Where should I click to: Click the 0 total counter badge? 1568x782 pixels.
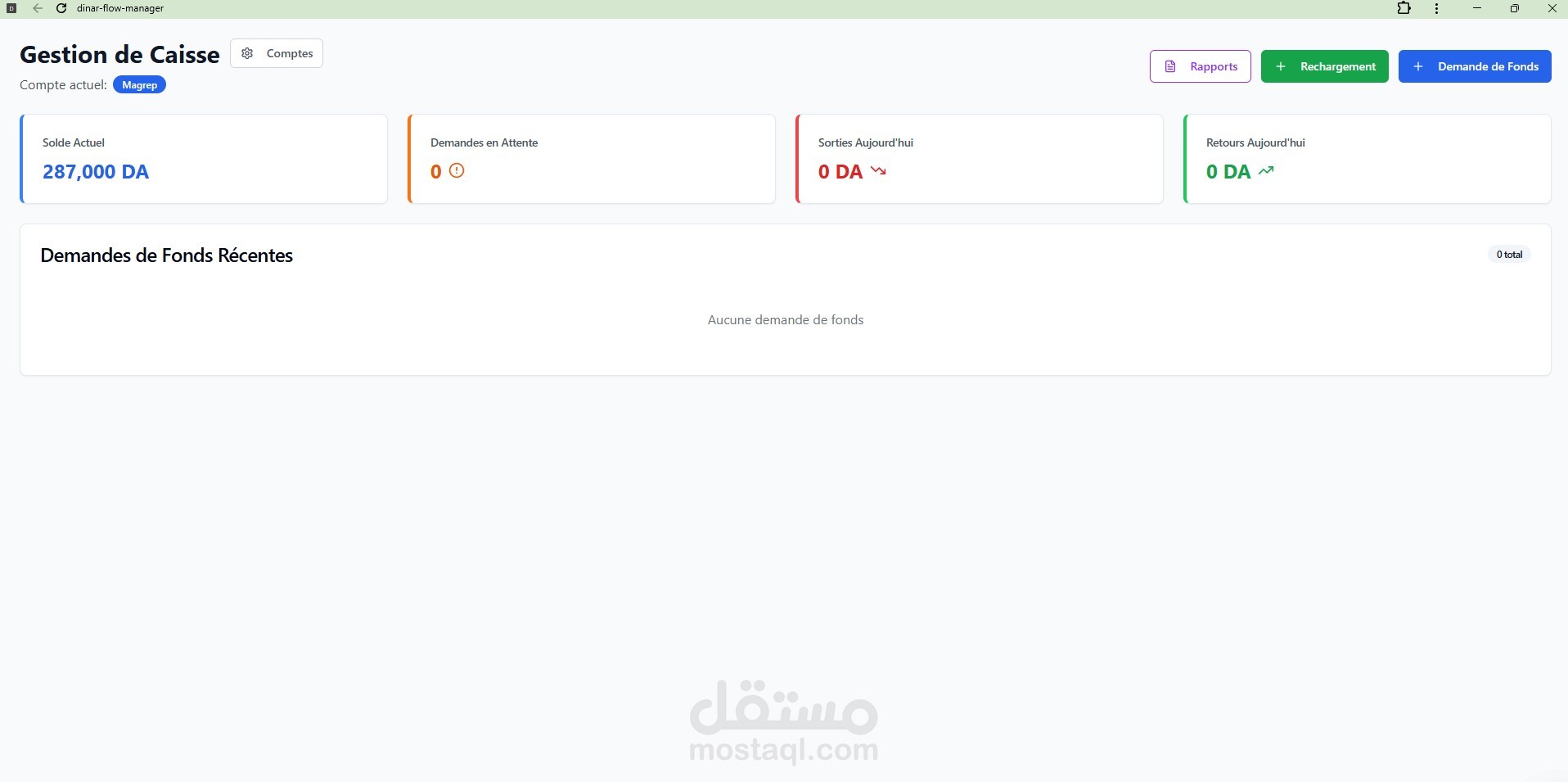1509,254
